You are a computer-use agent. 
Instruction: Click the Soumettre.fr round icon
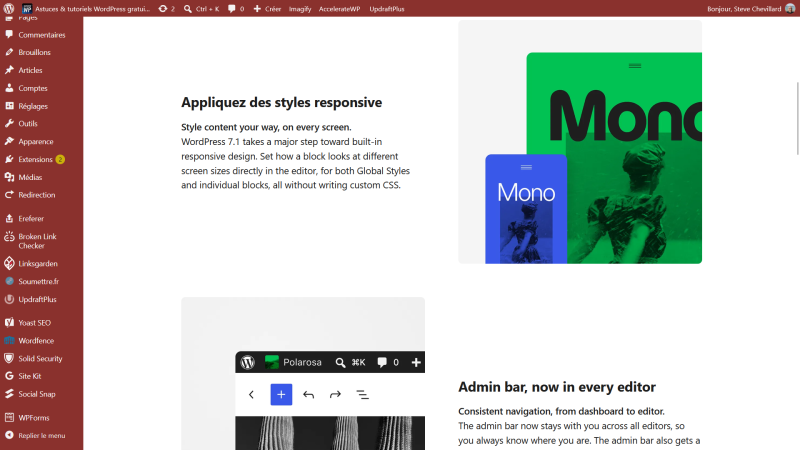9,281
